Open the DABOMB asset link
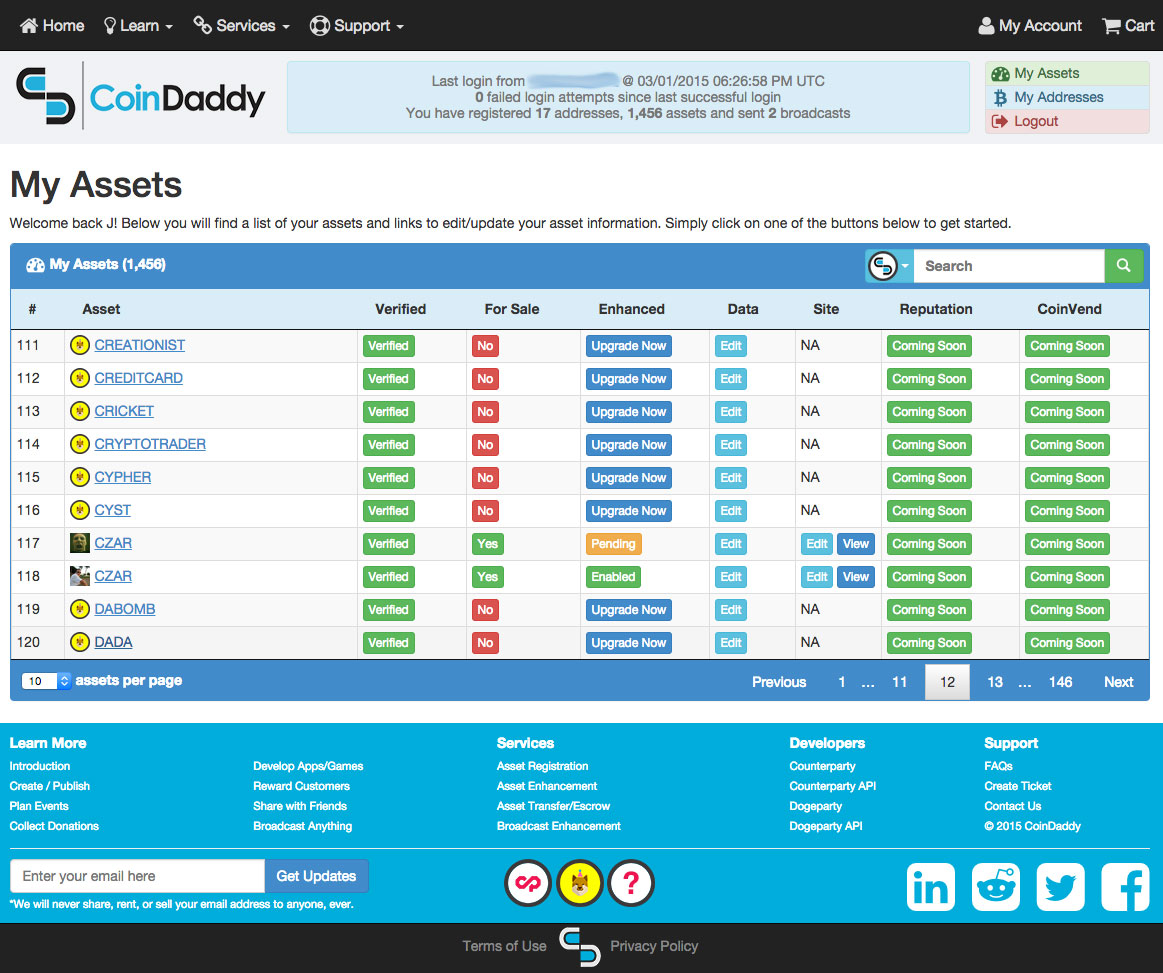This screenshot has width=1163, height=973. pos(125,609)
